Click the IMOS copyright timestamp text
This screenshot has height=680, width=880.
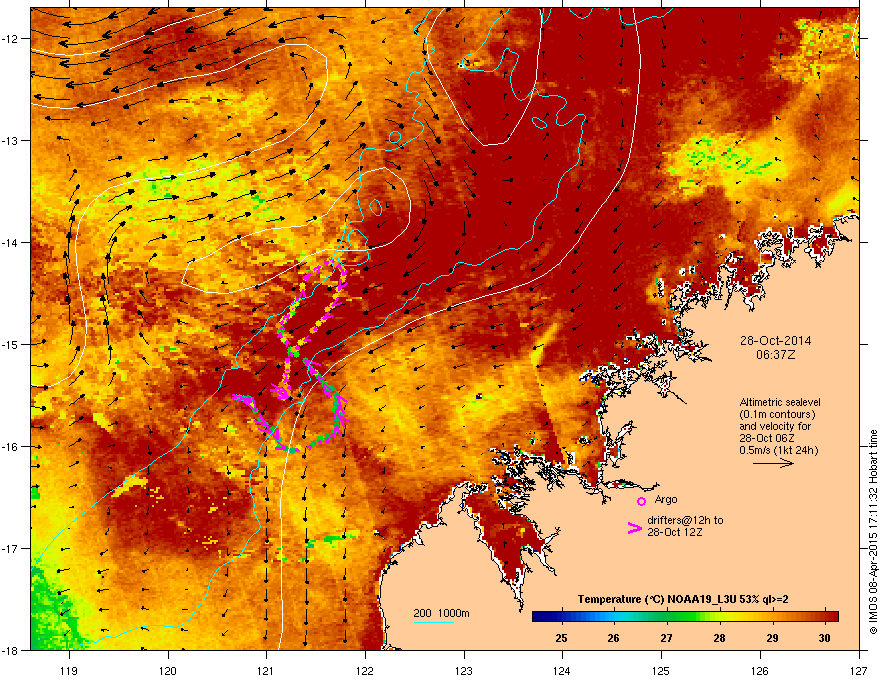pos(873,532)
